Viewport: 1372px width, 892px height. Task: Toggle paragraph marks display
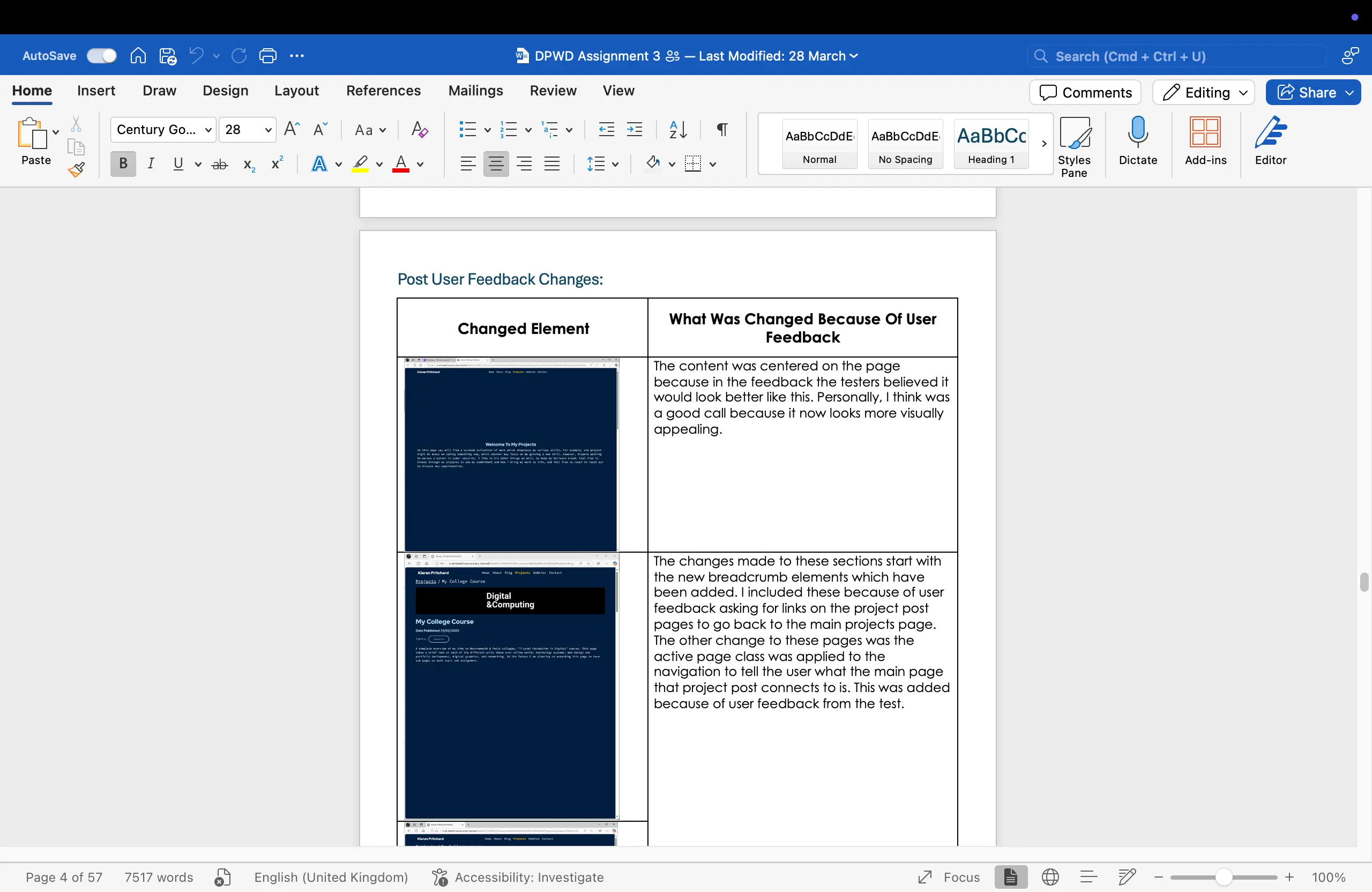(x=721, y=130)
